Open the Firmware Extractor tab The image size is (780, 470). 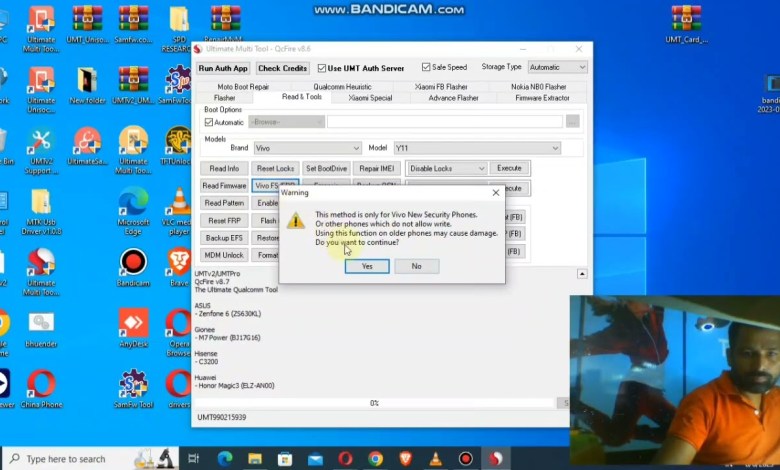(x=542, y=98)
